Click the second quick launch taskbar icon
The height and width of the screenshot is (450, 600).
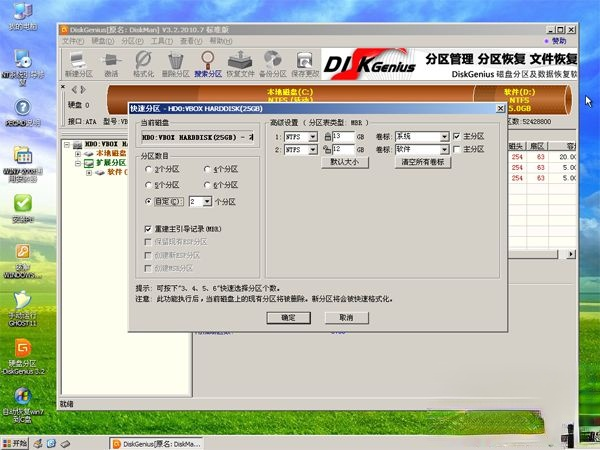click(51, 443)
